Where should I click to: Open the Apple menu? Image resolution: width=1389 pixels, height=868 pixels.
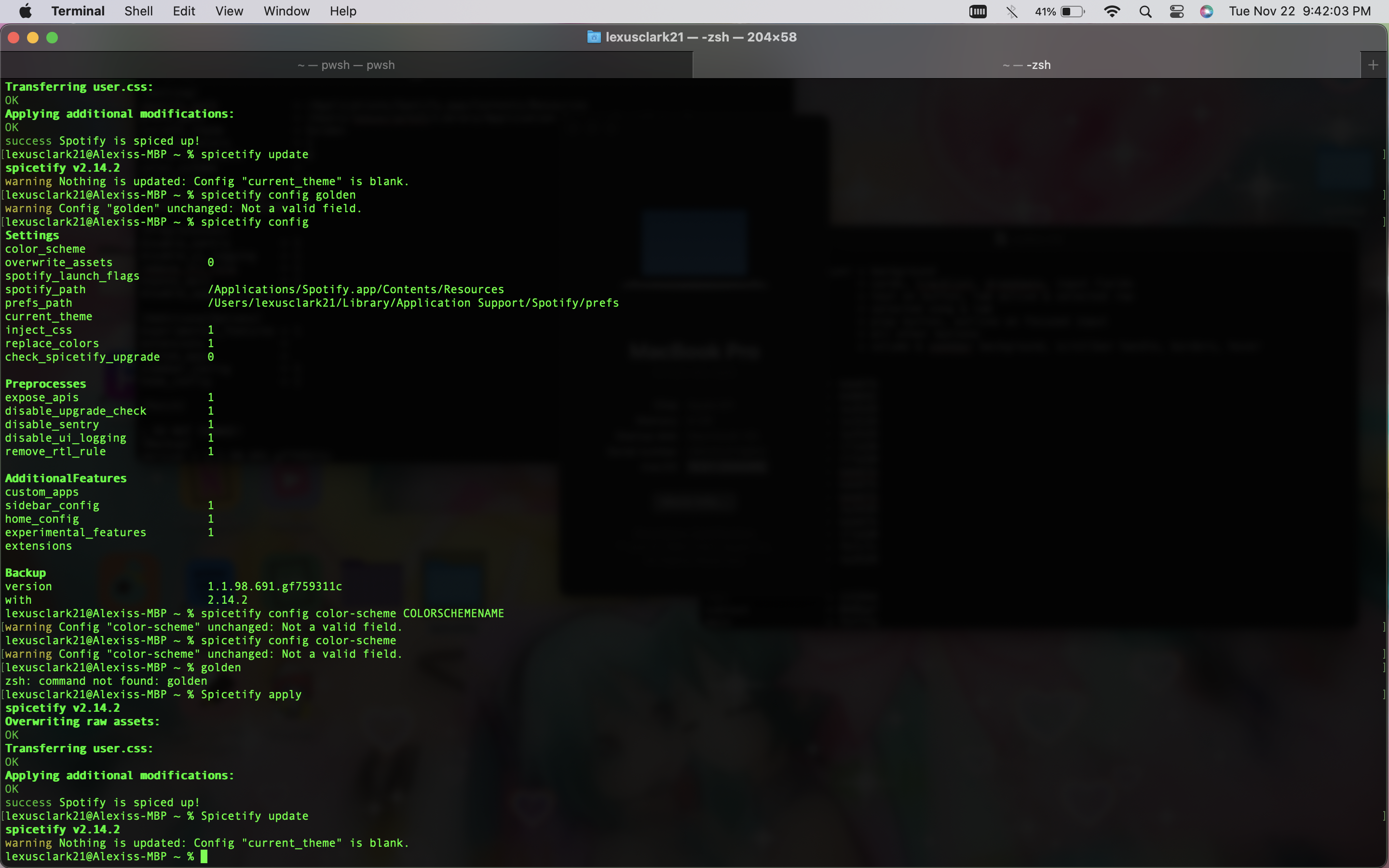coord(26,11)
